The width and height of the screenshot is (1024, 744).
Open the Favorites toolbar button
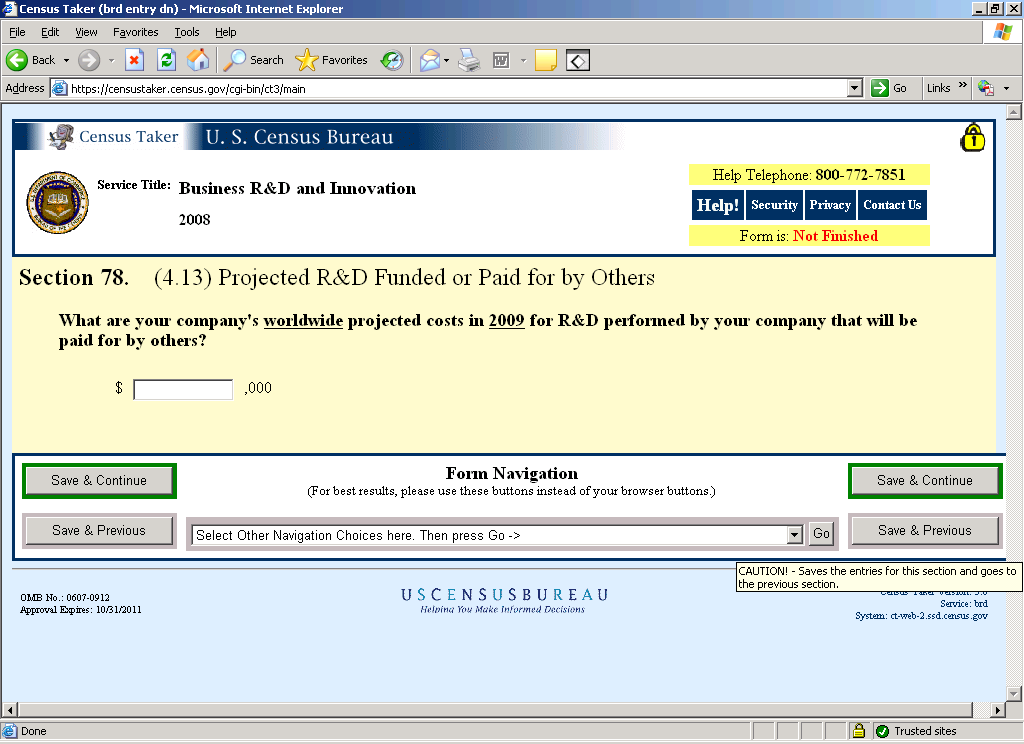point(332,60)
